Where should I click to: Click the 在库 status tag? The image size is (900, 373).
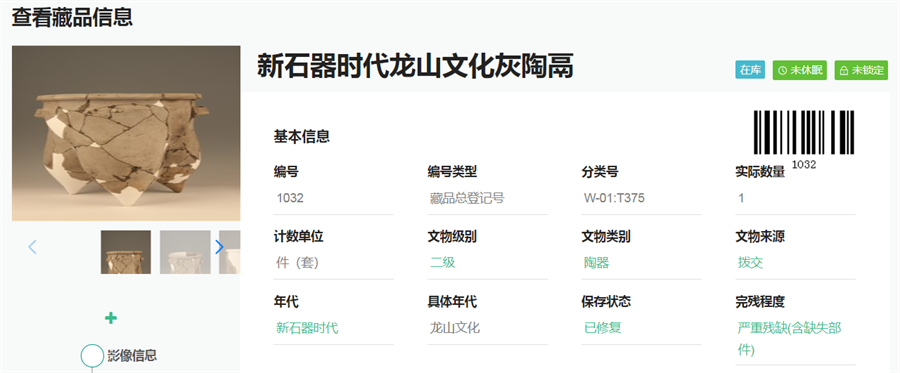click(750, 70)
